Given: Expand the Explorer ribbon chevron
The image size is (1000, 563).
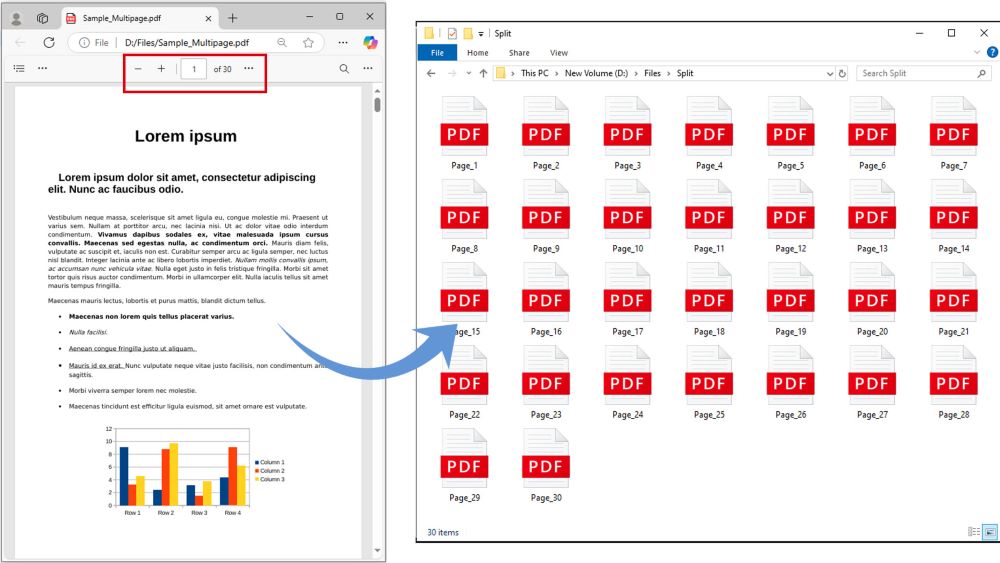Looking at the screenshot, I should point(977,53).
